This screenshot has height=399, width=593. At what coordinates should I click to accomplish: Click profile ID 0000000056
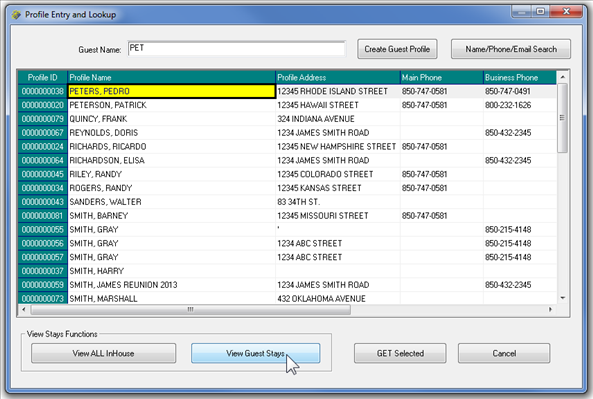[43, 243]
